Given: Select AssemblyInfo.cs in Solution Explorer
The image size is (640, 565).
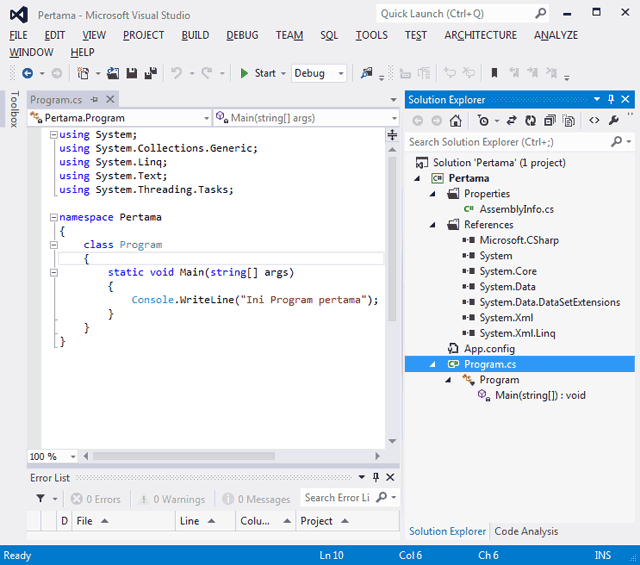Looking at the screenshot, I should click(x=517, y=209).
